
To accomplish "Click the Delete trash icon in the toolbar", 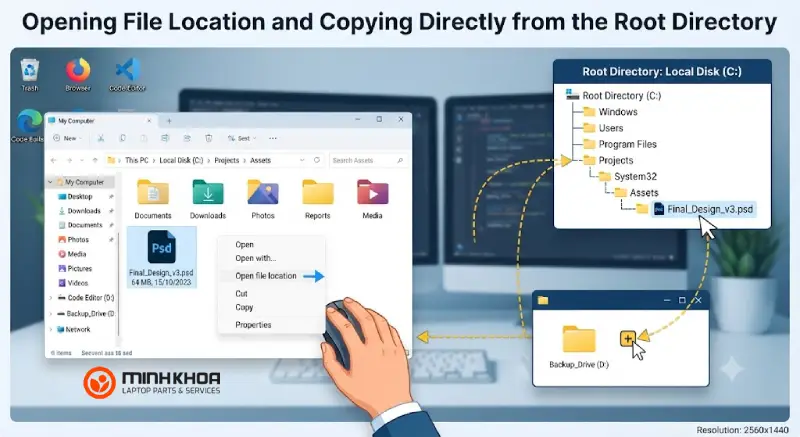I will (209, 138).
